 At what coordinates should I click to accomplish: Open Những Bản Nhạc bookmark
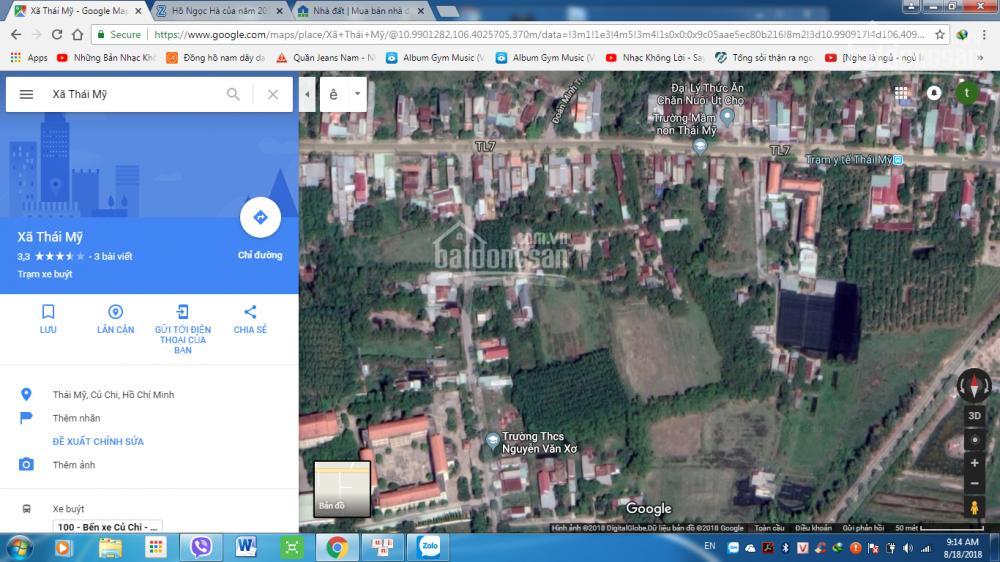pyautogui.click(x=107, y=57)
